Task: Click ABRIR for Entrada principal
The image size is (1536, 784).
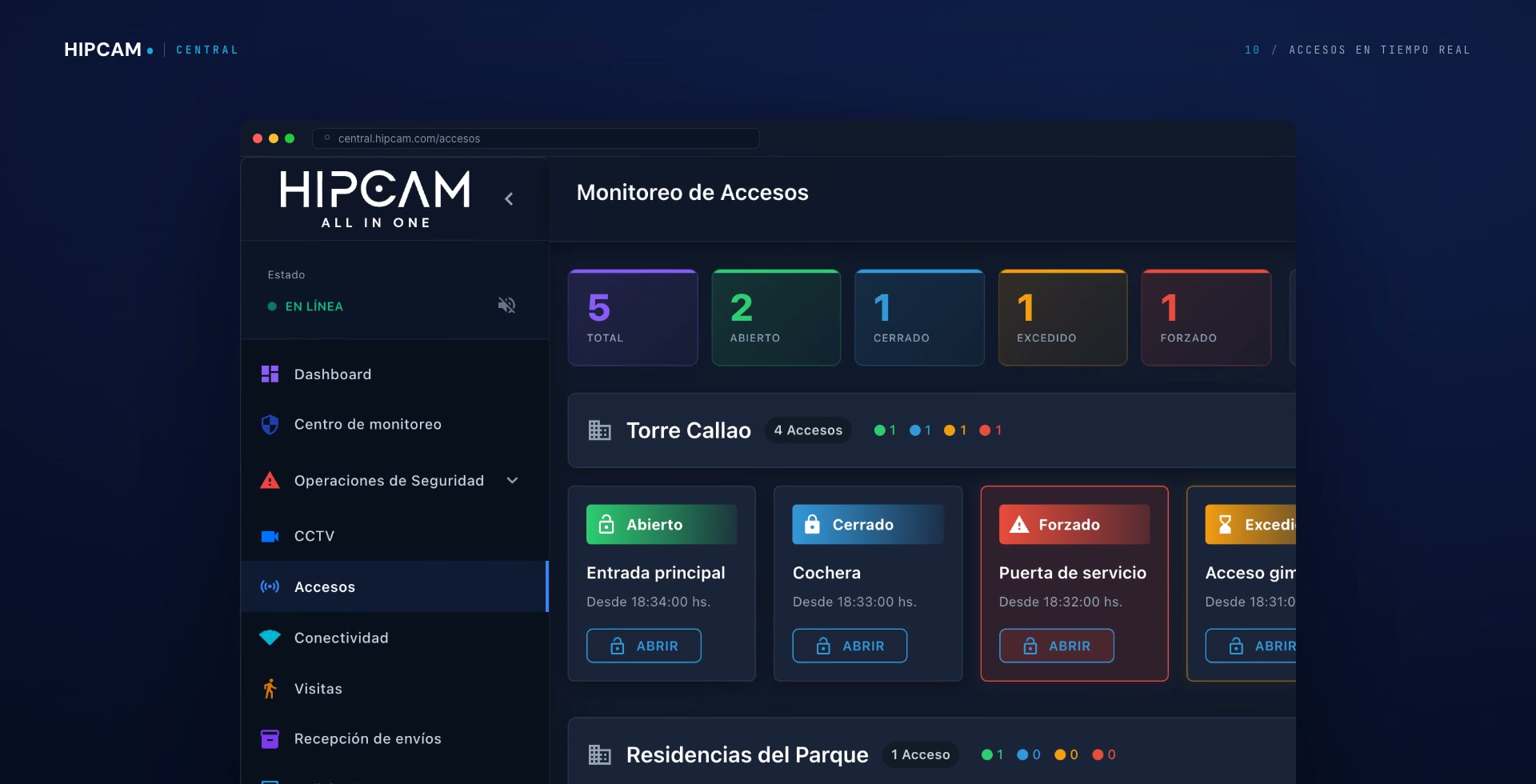Action: point(644,646)
